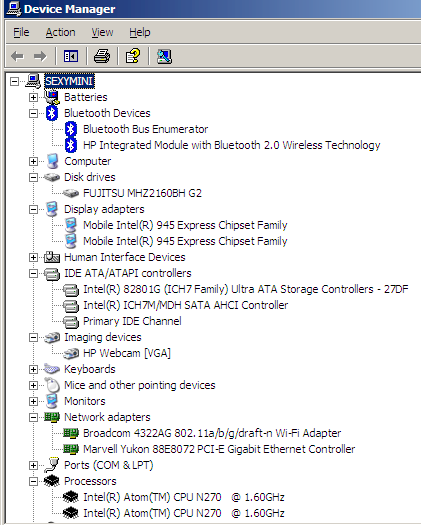Click the Monitors category icon

[52, 401]
